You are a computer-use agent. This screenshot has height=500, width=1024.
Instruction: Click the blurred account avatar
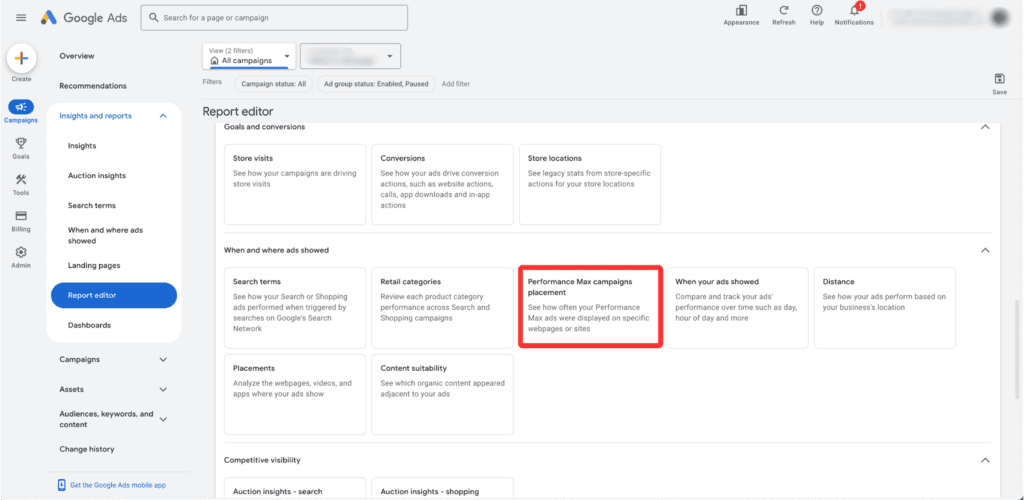tap(999, 18)
